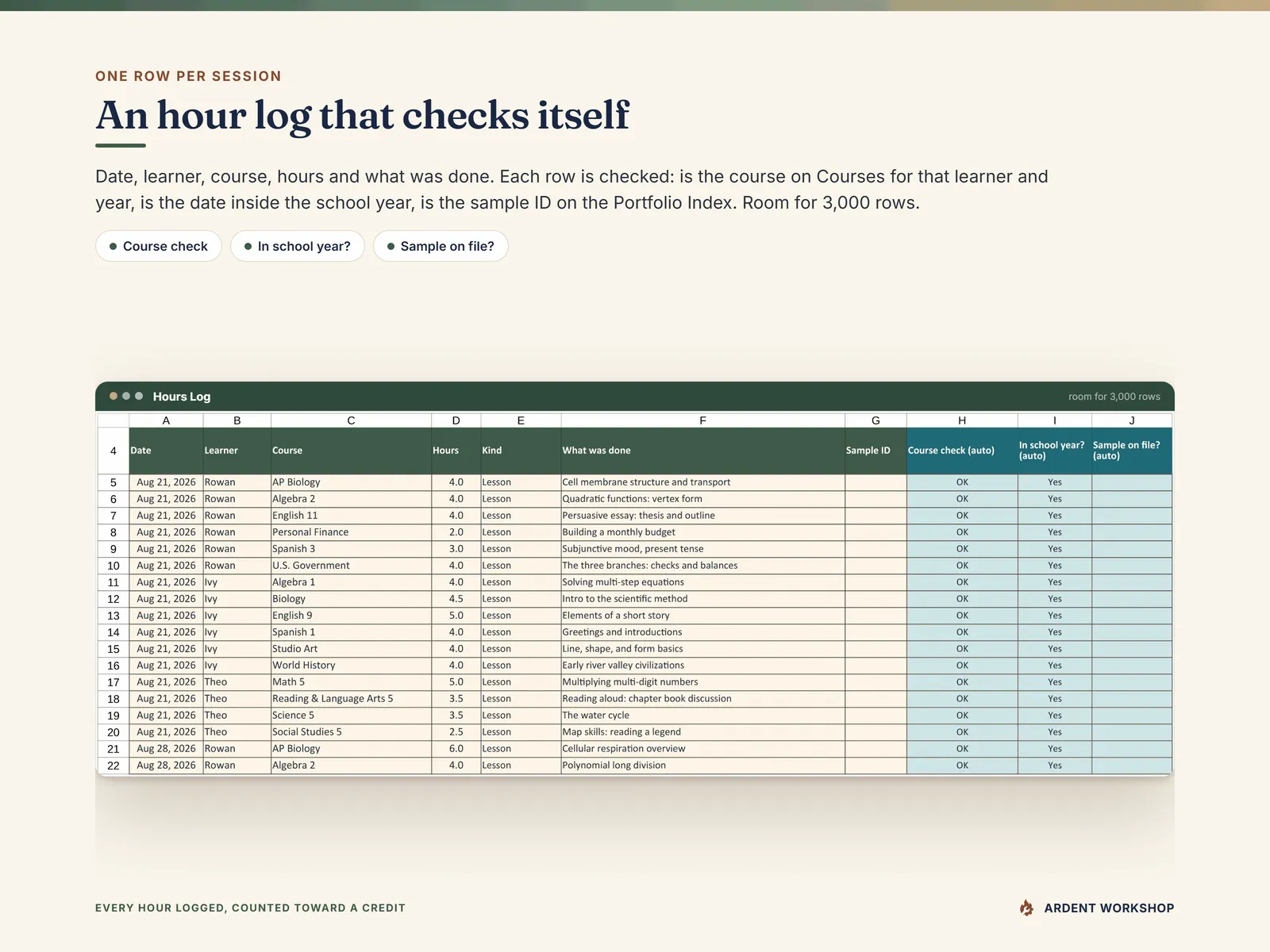
Task: Click the Learner header cell
Action: point(237,451)
